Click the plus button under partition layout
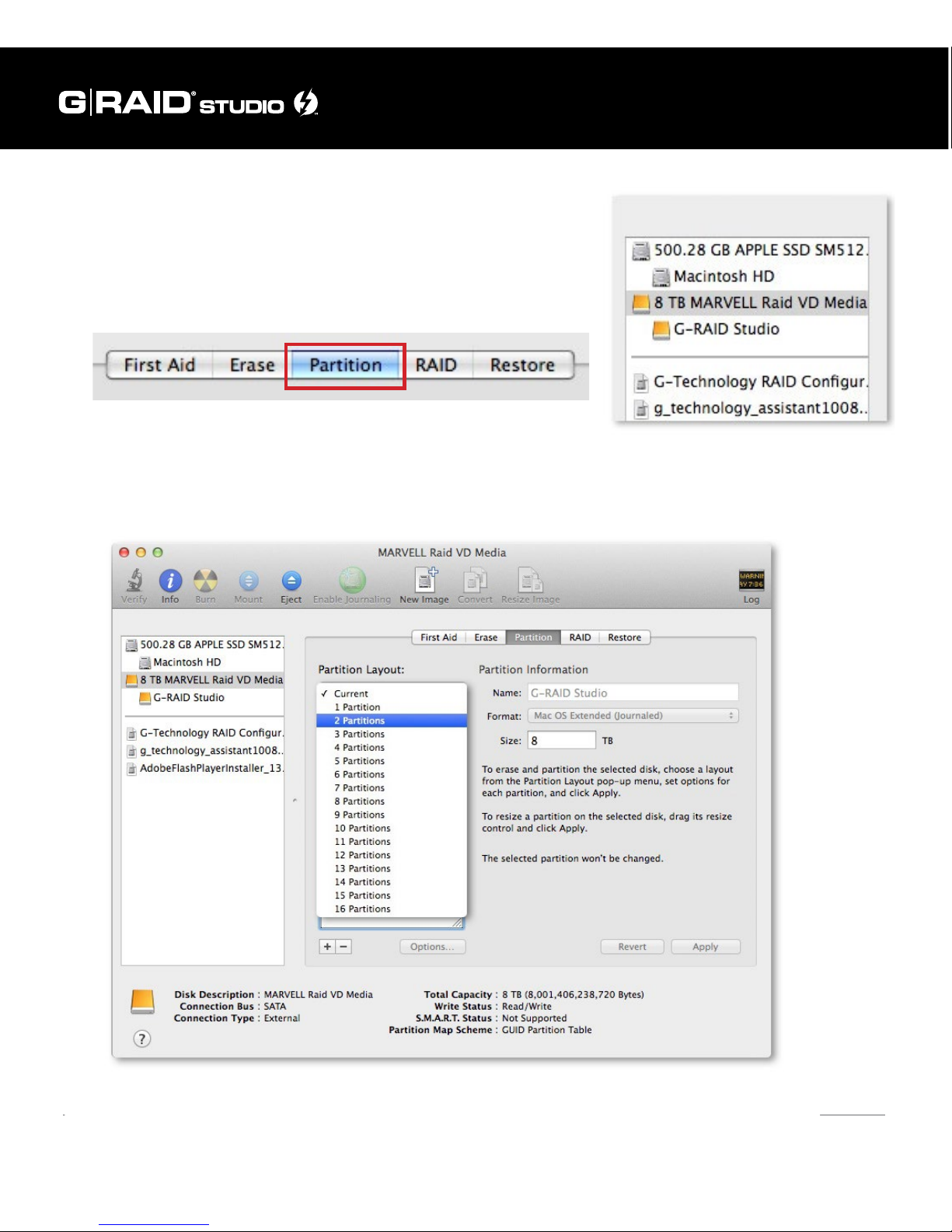 point(327,947)
